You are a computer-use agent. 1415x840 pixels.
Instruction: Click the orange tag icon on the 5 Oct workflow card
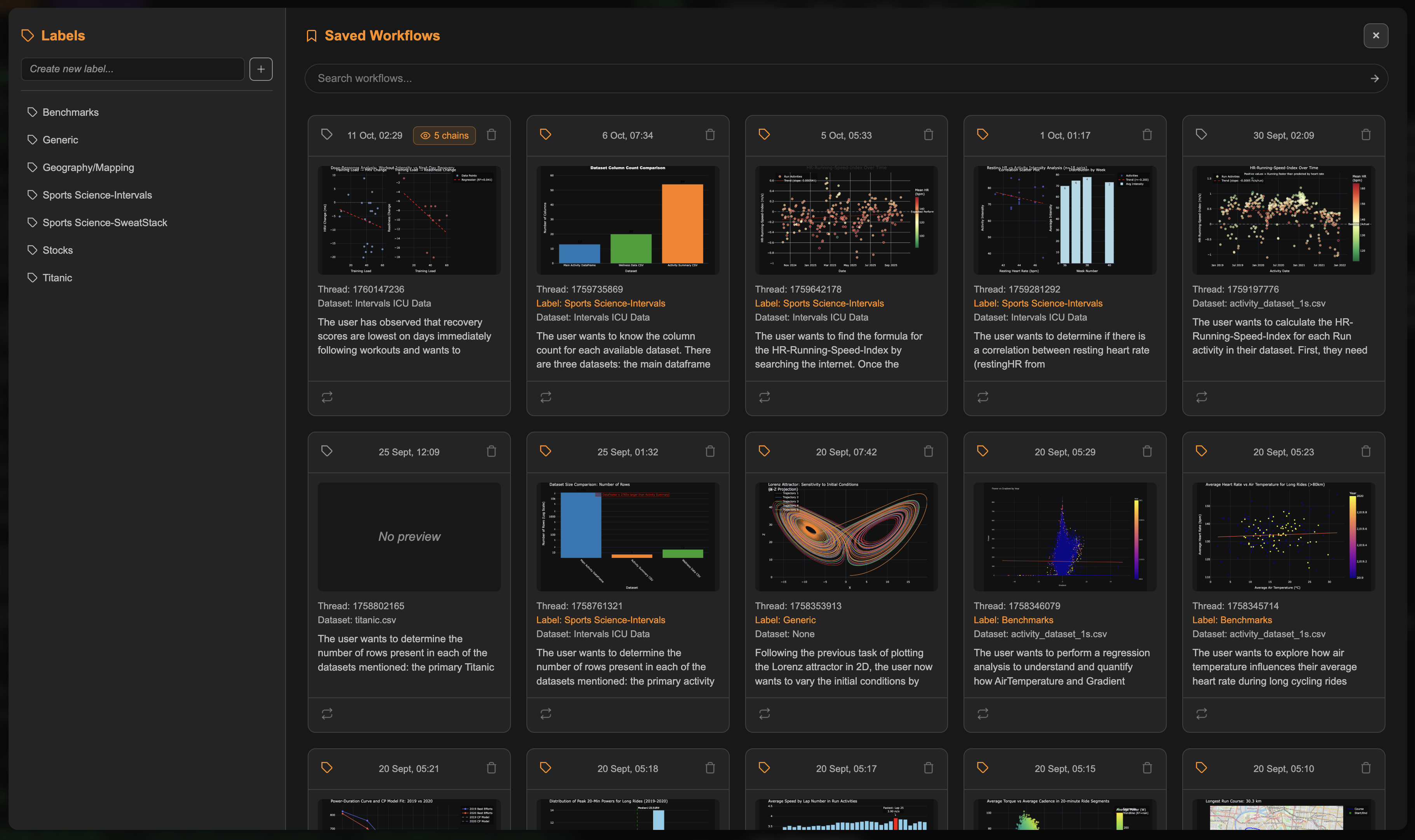[x=764, y=134]
